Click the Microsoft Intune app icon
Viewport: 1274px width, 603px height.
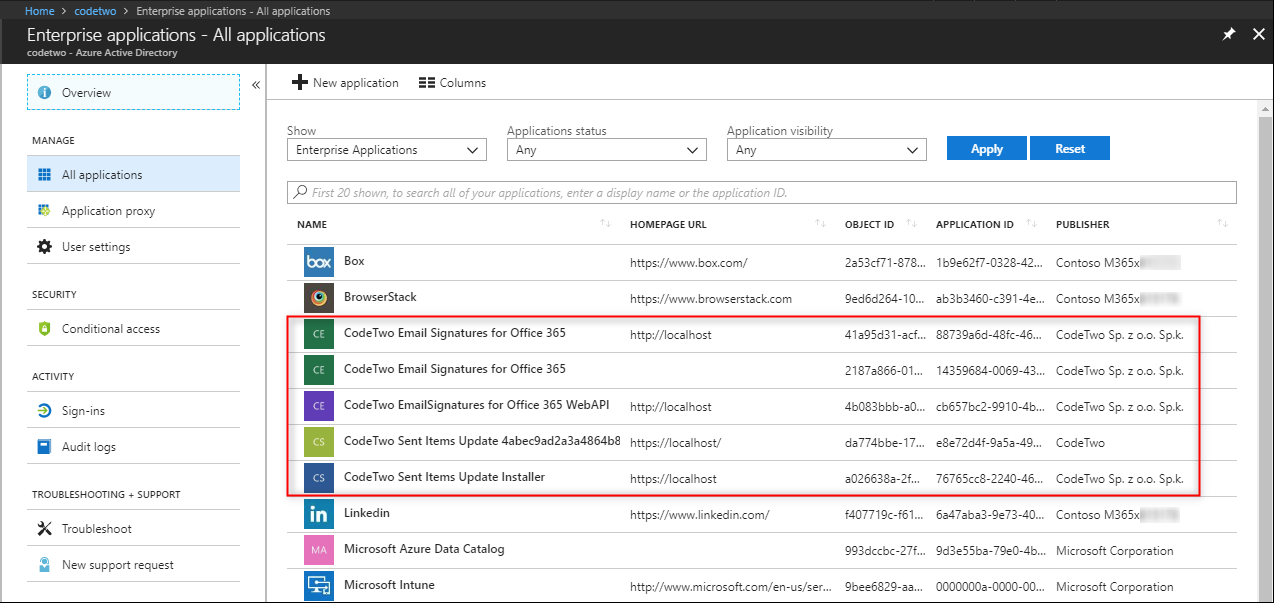tap(318, 586)
